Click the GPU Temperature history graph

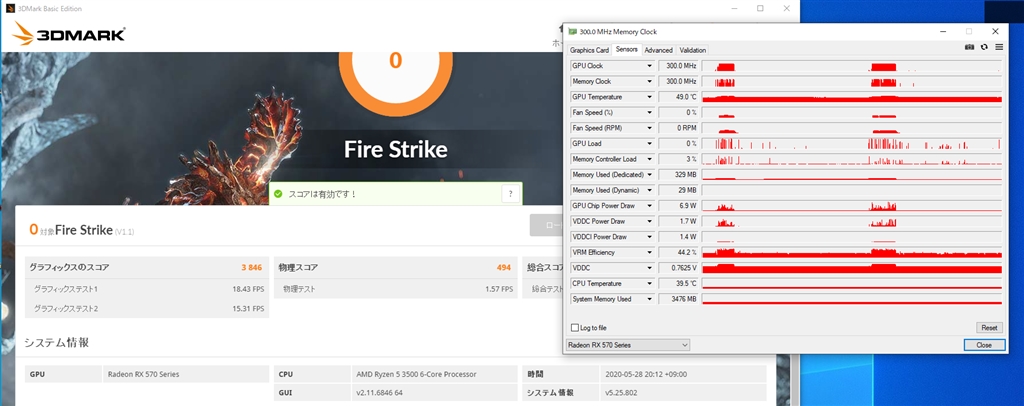click(852, 97)
